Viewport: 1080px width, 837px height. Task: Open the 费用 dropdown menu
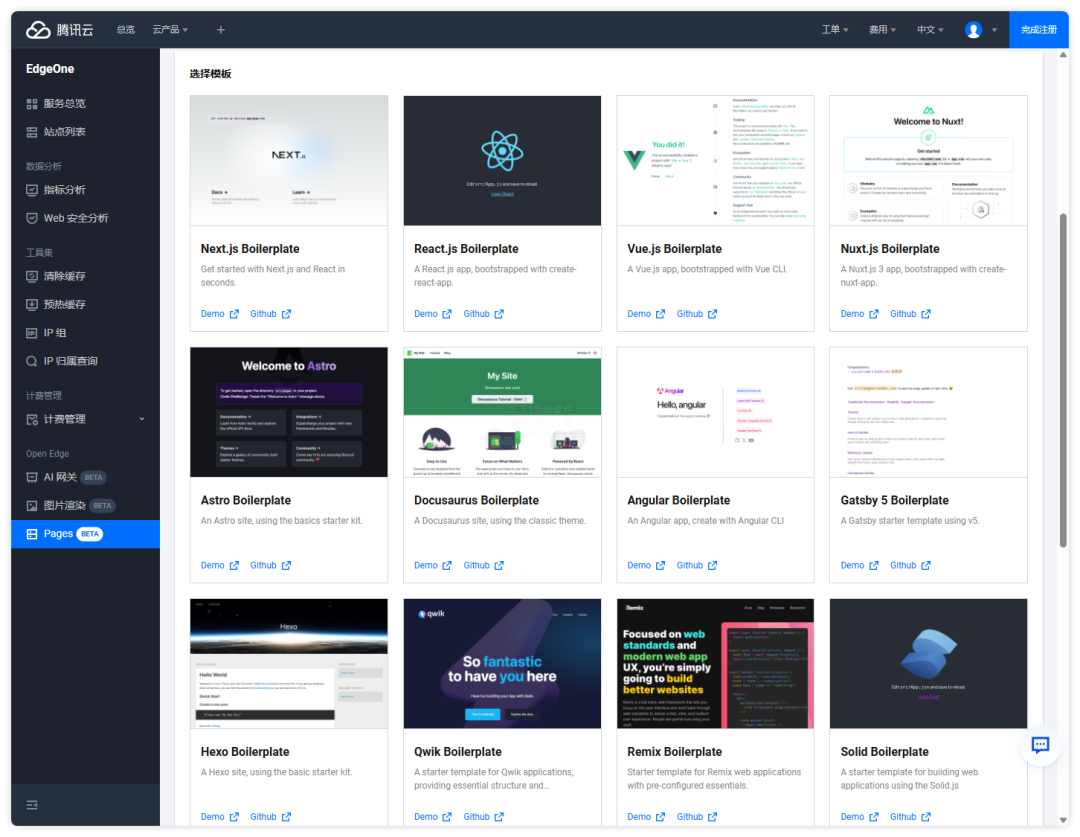pyautogui.click(x=882, y=30)
